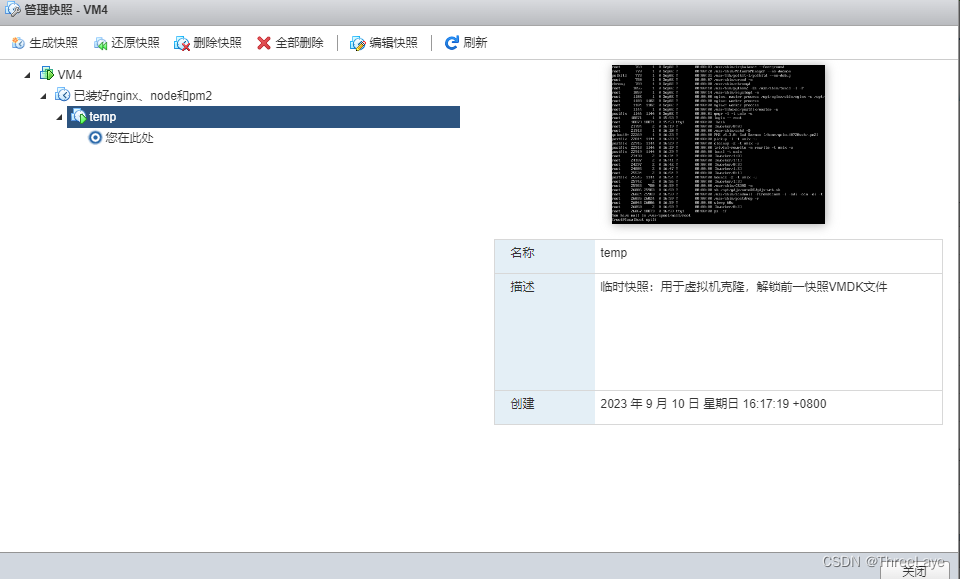The width and height of the screenshot is (960, 579).
Task: Click the 名称 field label
Action: (x=522, y=253)
